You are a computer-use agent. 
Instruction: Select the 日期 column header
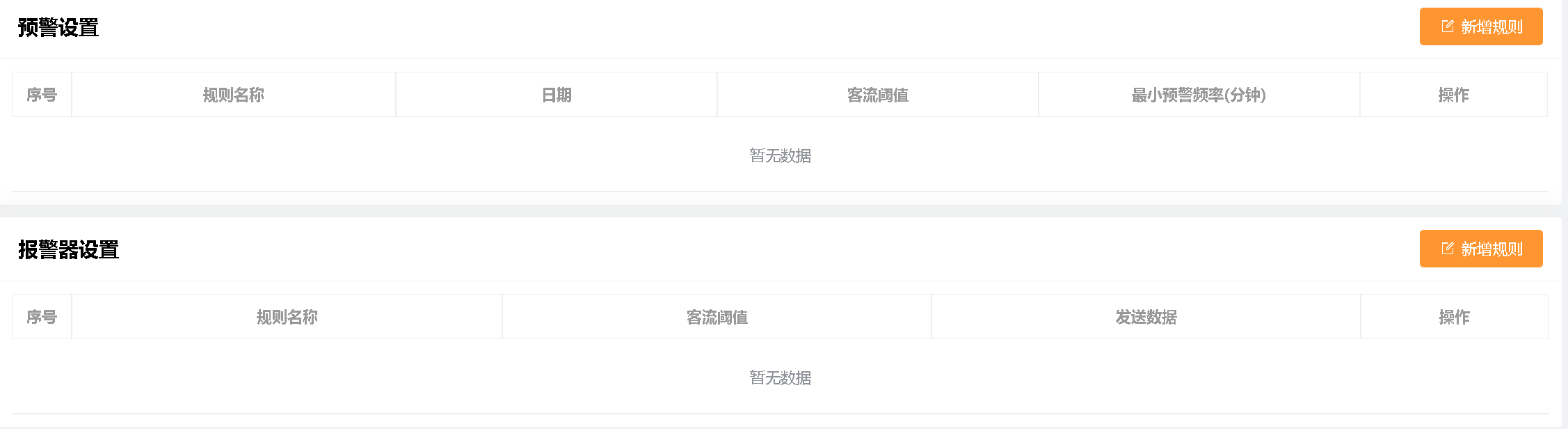point(557,95)
